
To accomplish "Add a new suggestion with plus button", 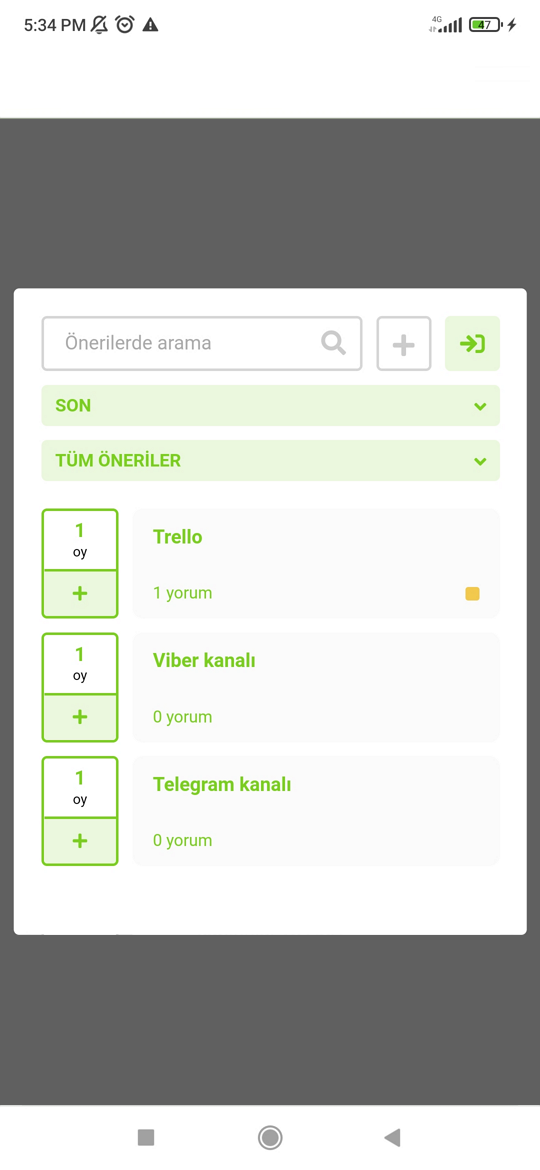I will pos(404,343).
